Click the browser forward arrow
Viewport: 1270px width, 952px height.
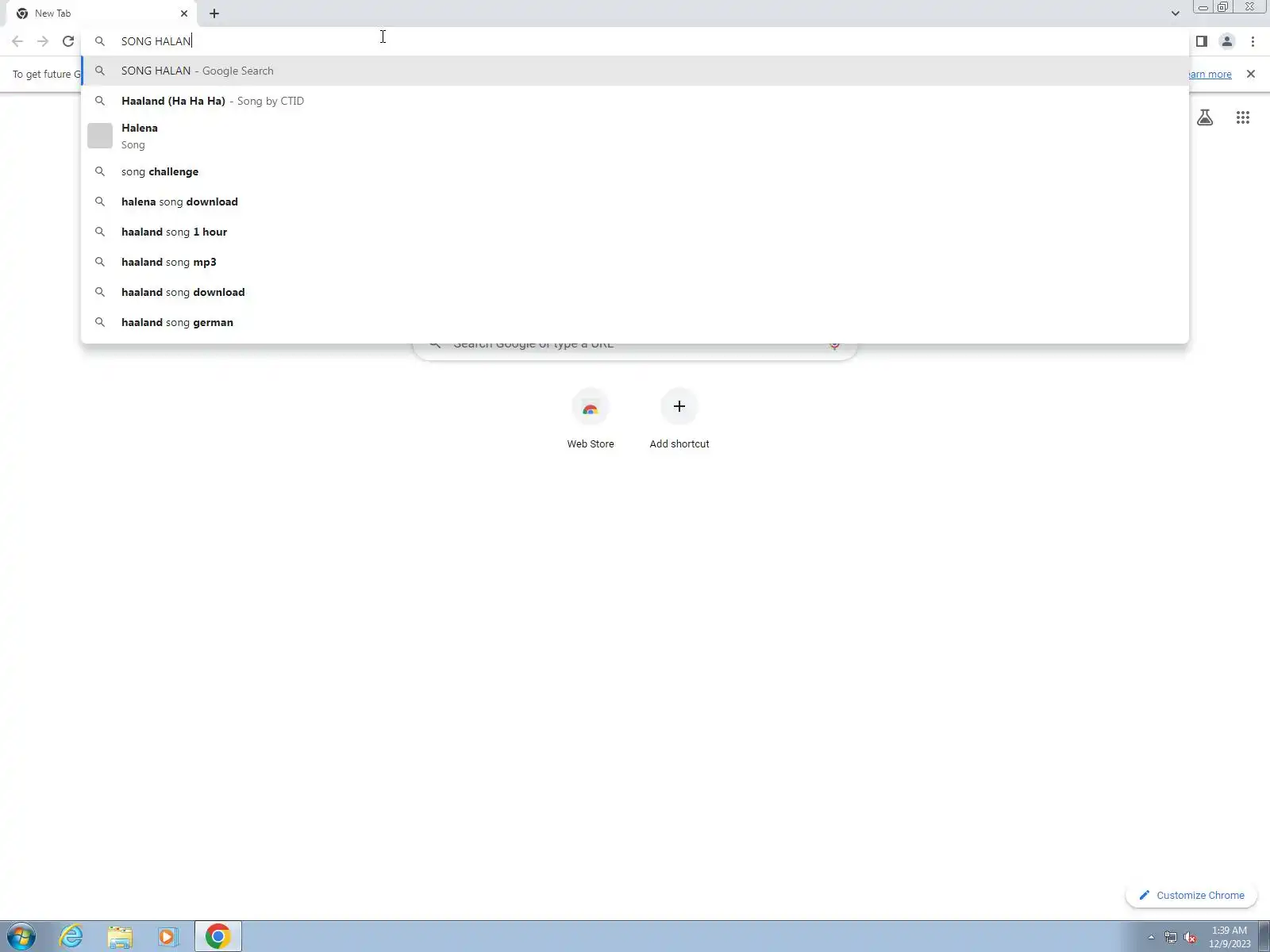[x=43, y=41]
